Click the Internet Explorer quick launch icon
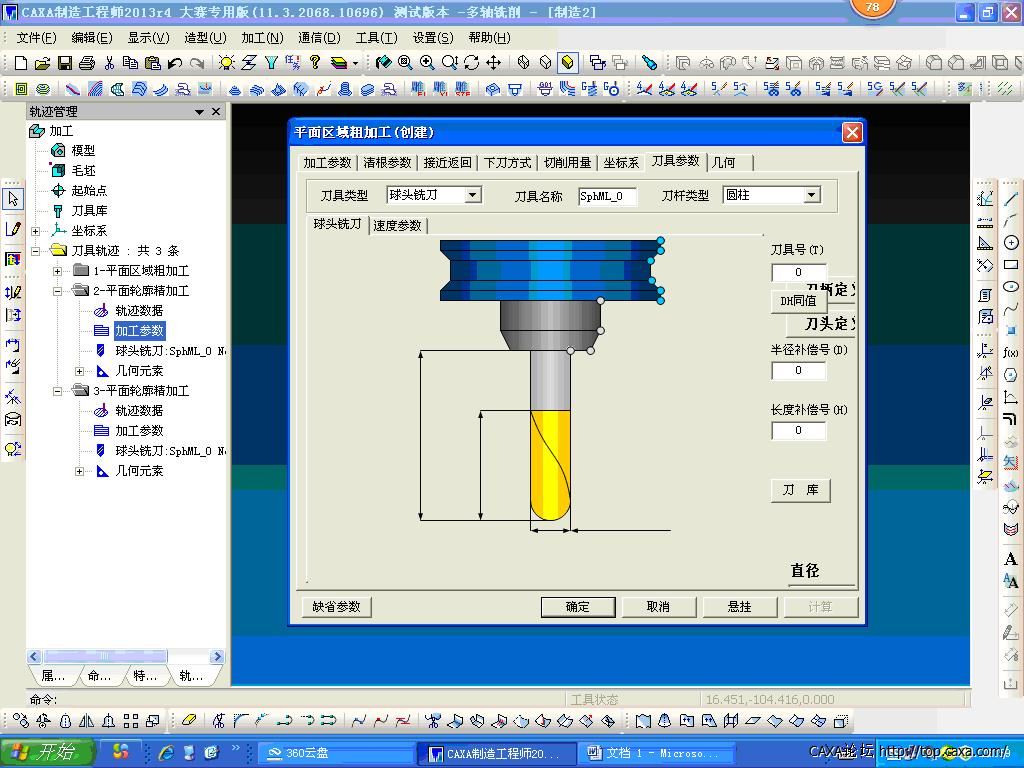This screenshot has height=768, width=1024. pyautogui.click(x=167, y=753)
